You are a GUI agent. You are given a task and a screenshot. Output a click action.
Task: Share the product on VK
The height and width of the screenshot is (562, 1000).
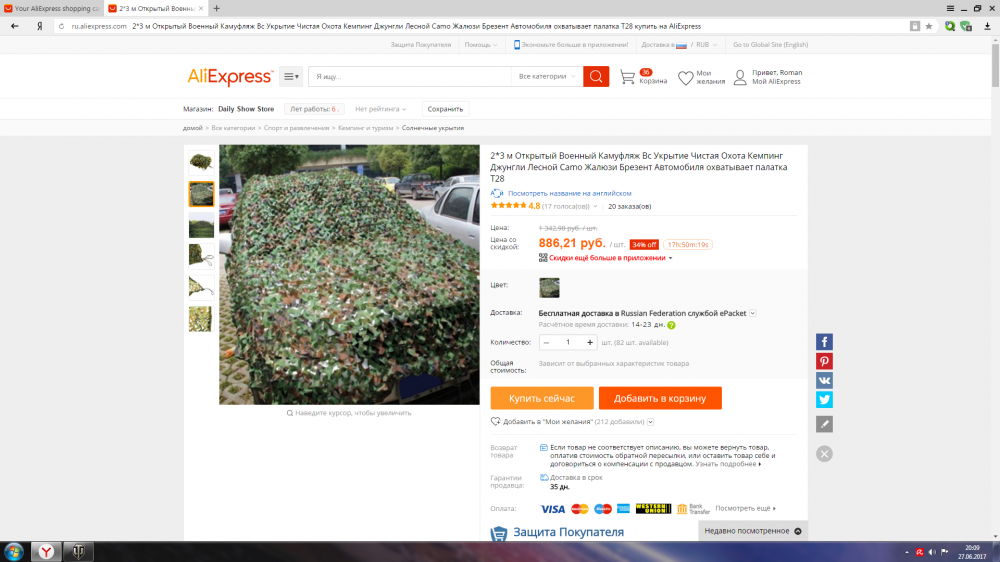point(824,380)
